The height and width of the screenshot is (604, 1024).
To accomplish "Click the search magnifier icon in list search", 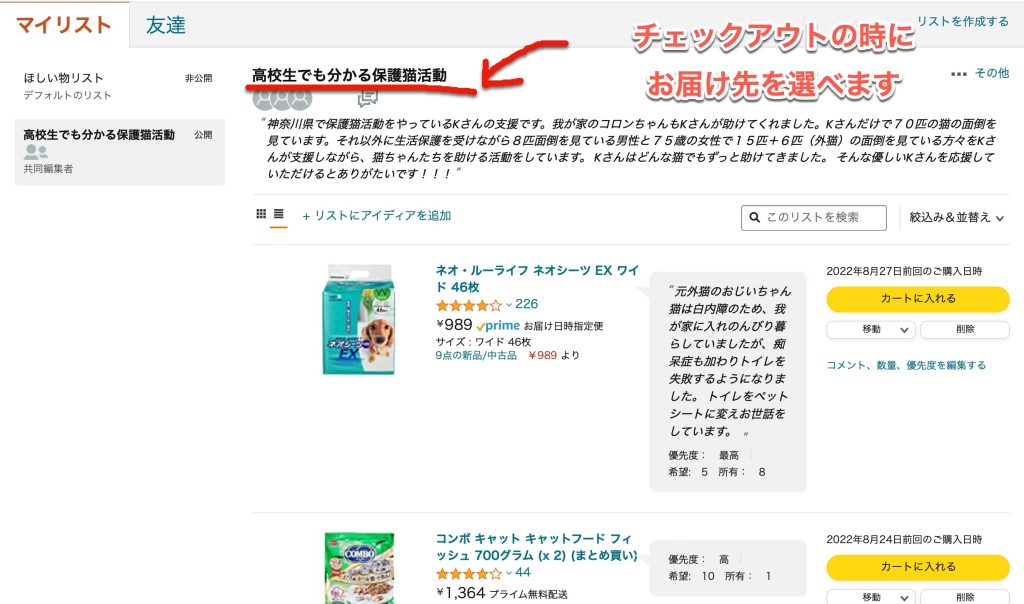I will [x=754, y=217].
